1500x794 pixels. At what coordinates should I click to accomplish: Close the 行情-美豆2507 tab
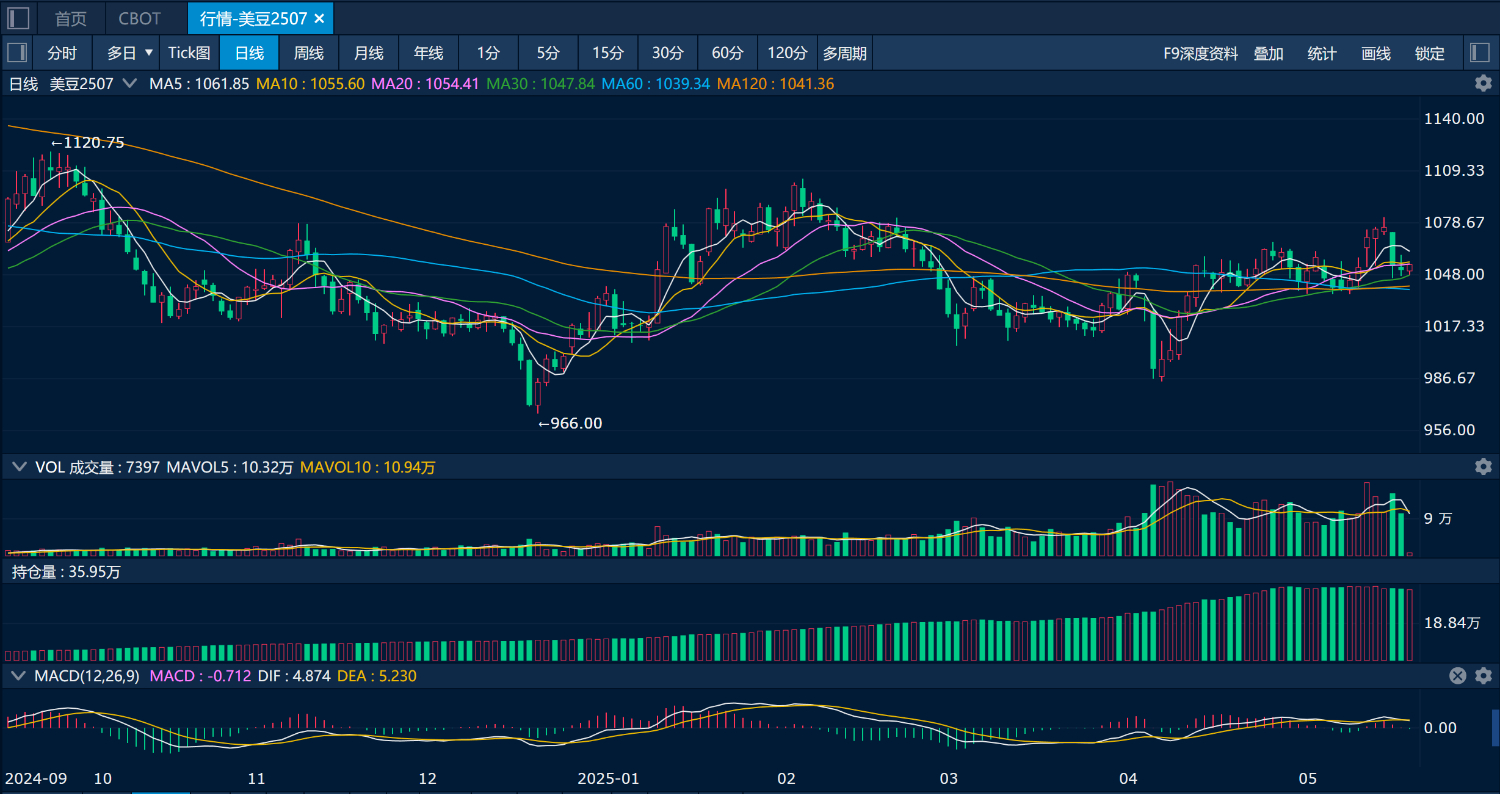pyautogui.click(x=319, y=19)
